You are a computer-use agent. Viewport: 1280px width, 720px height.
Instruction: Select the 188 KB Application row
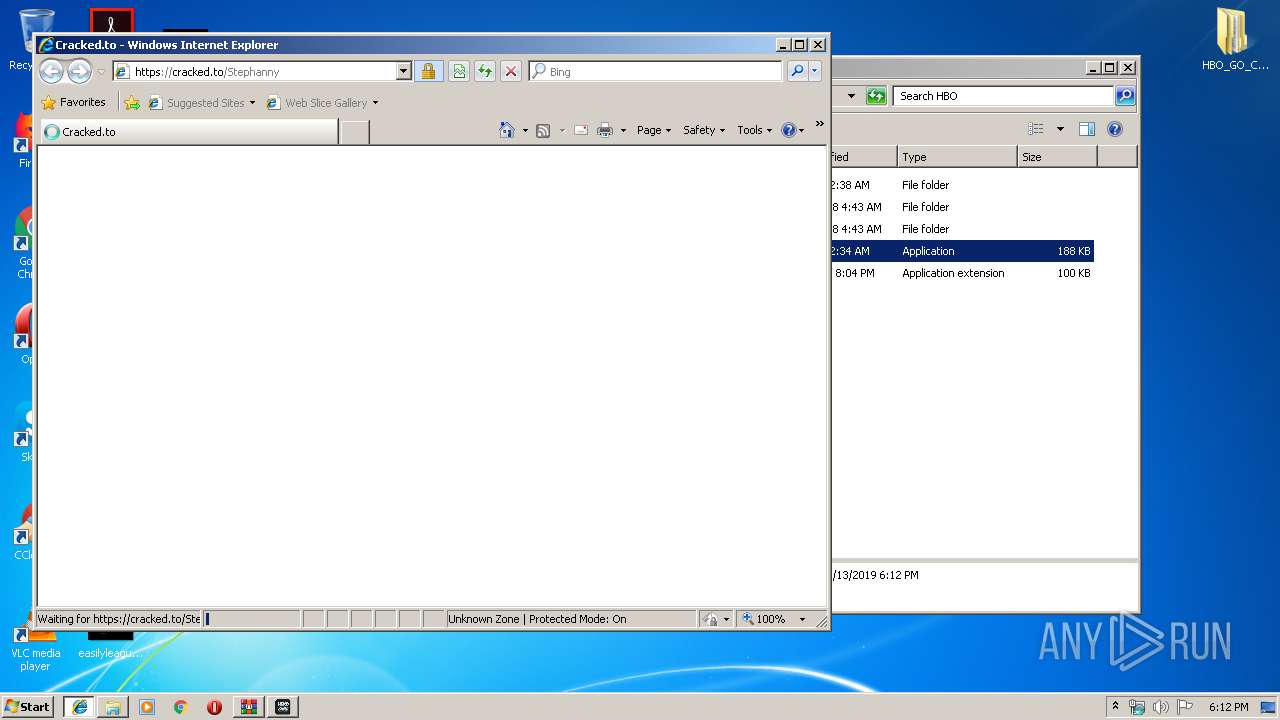(x=962, y=251)
